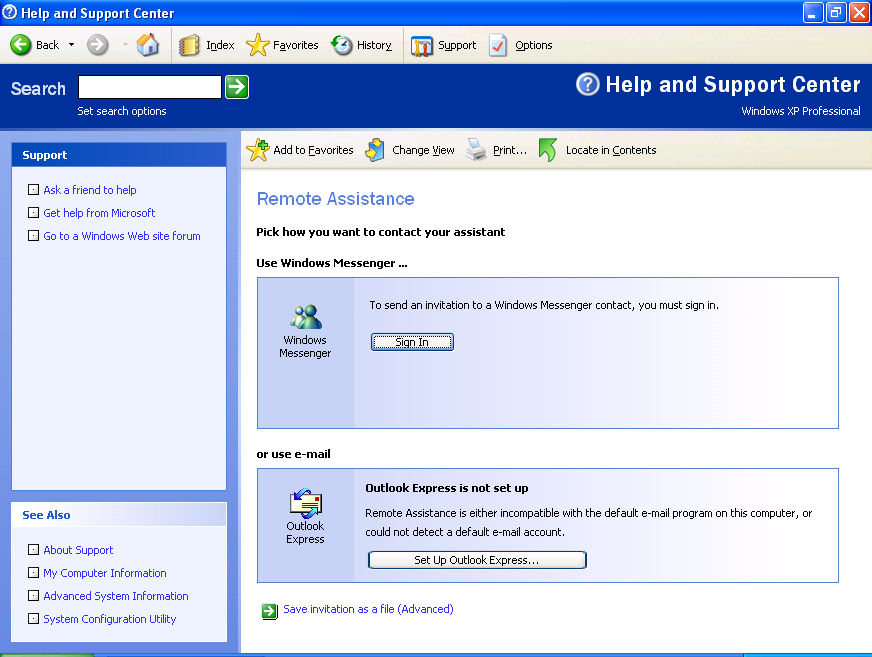The width and height of the screenshot is (872, 657).
Task: Click the Options checklist icon
Action: tap(498, 46)
